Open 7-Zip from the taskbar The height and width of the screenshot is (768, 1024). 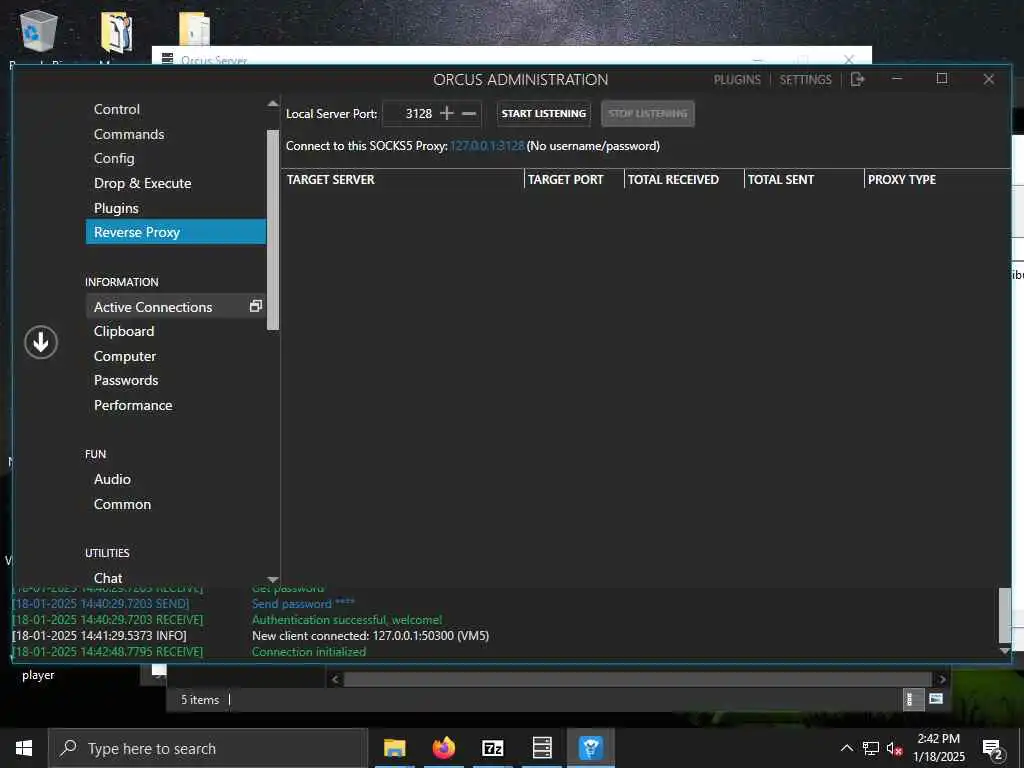492,748
